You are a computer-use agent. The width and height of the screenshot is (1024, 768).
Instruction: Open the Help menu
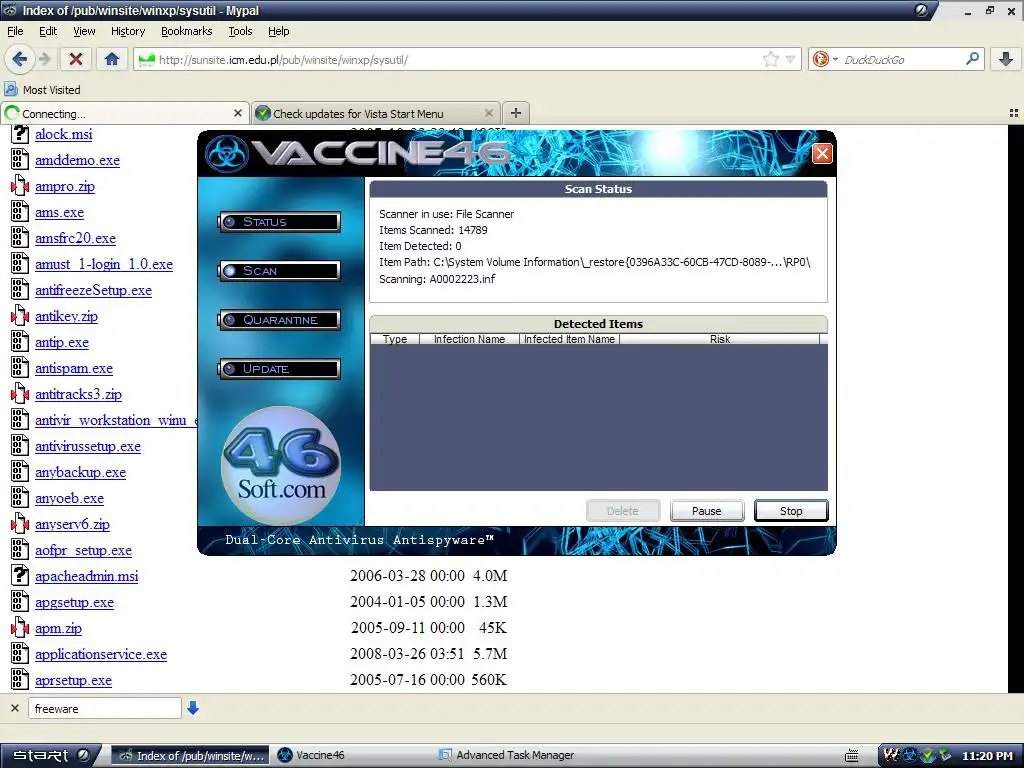[x=279, y=31]
